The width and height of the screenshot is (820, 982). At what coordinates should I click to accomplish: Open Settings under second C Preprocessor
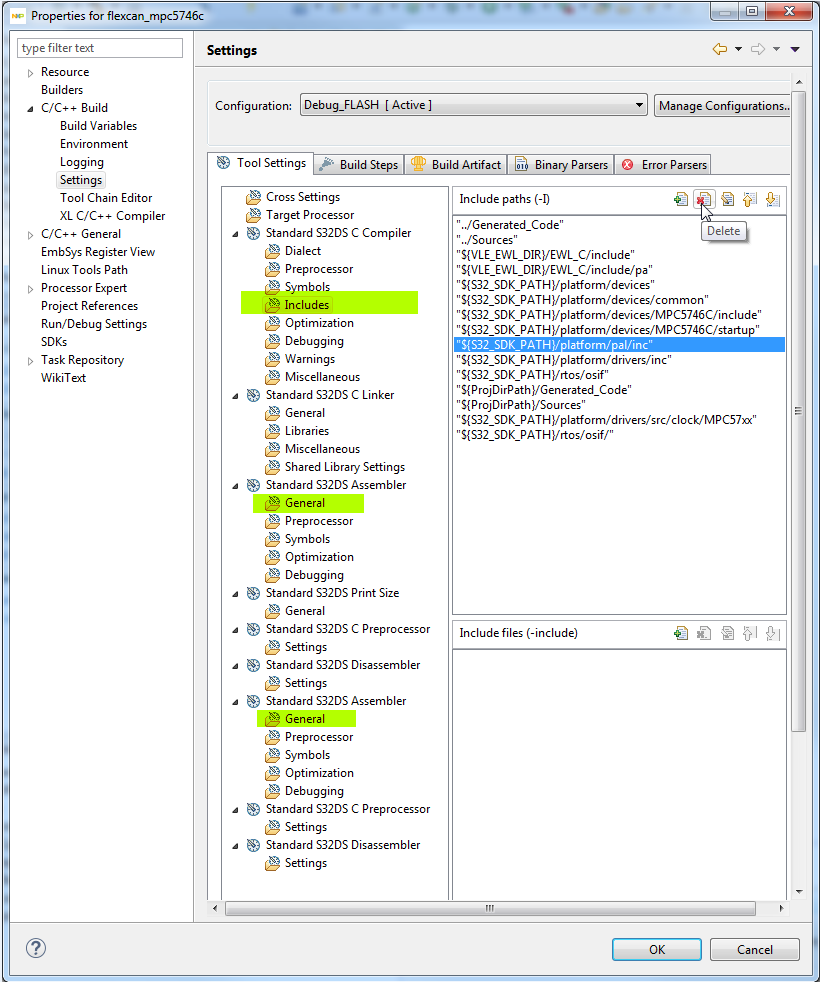tap(306, 827)
